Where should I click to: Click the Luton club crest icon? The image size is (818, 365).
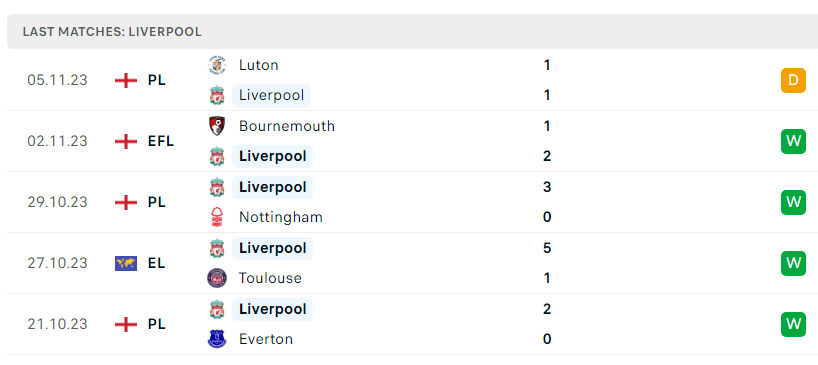217,65
